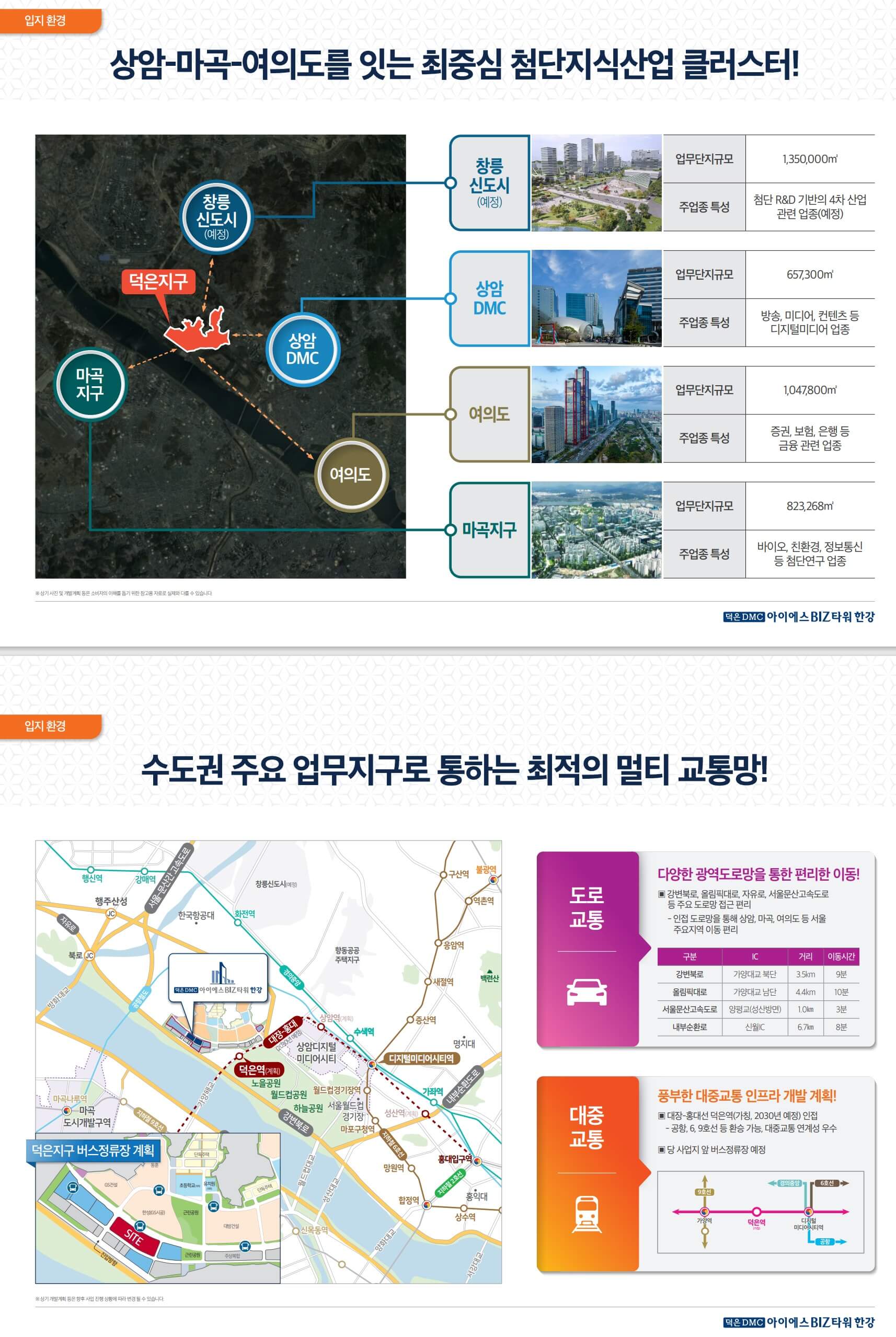Click the bus stop icon below 유치원

click(x=214, y=1206)
